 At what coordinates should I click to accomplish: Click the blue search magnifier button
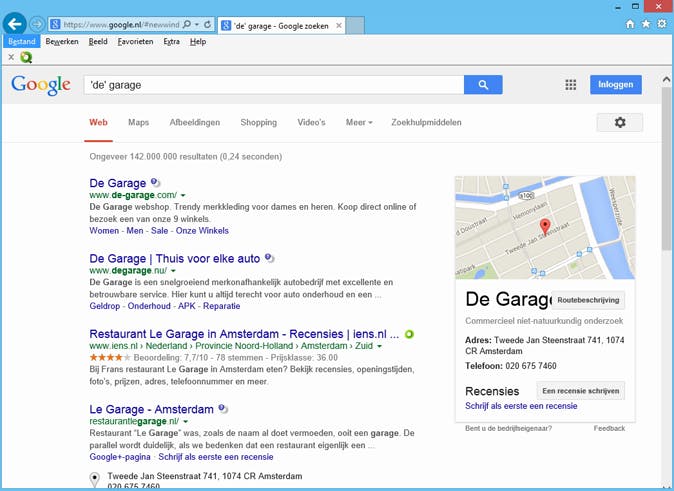point(483,85)
